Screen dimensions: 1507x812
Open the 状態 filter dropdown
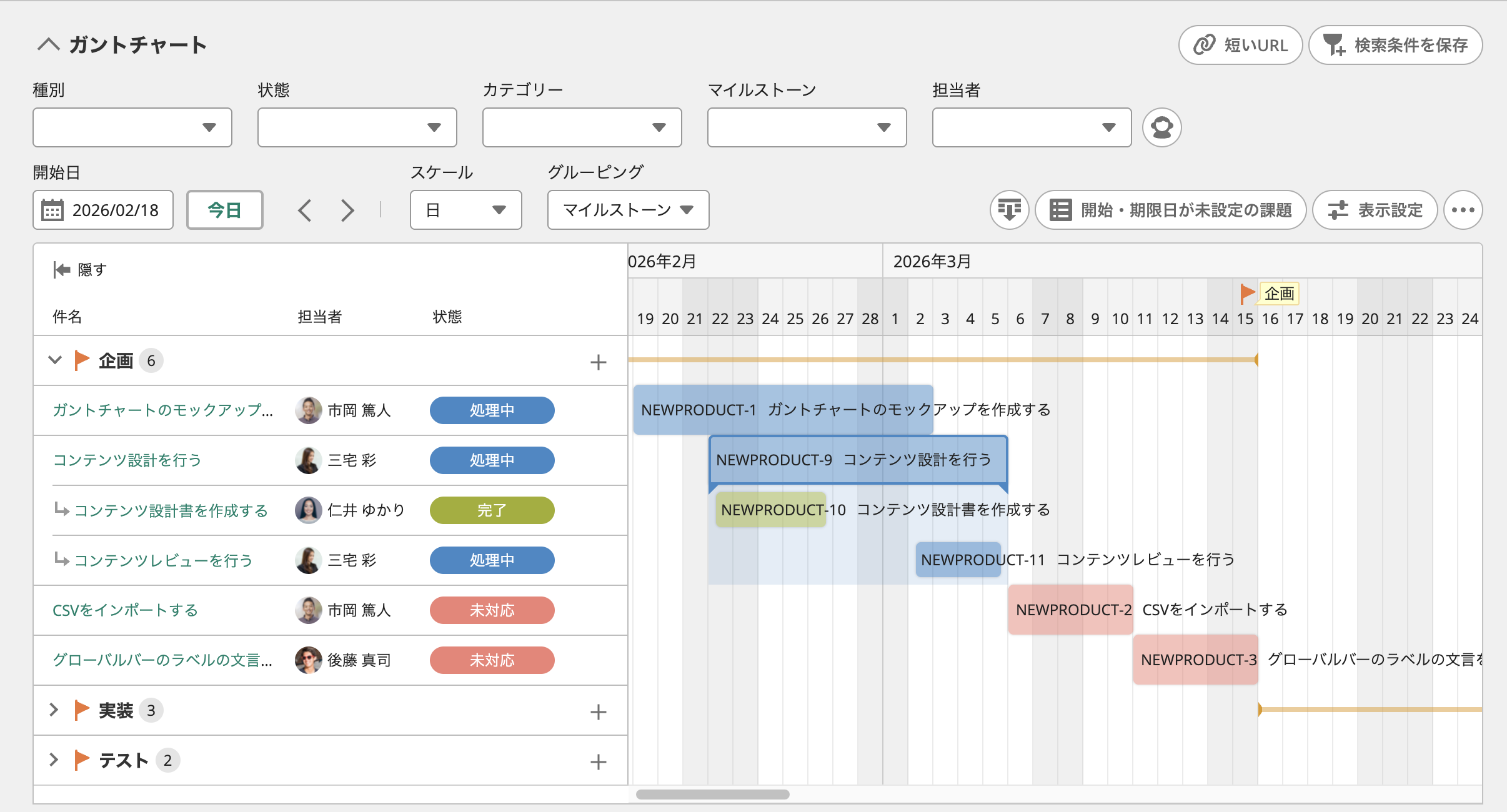point(357,127)
